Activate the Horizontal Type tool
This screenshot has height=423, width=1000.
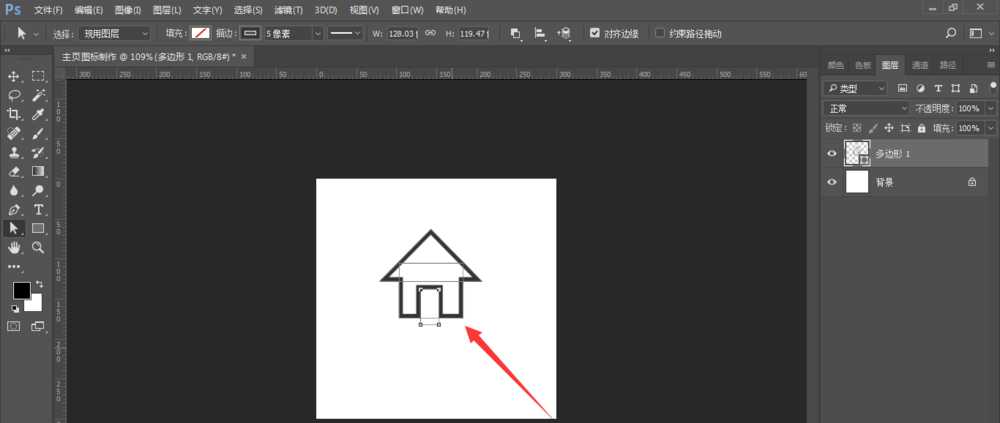[x=39, y=210]
